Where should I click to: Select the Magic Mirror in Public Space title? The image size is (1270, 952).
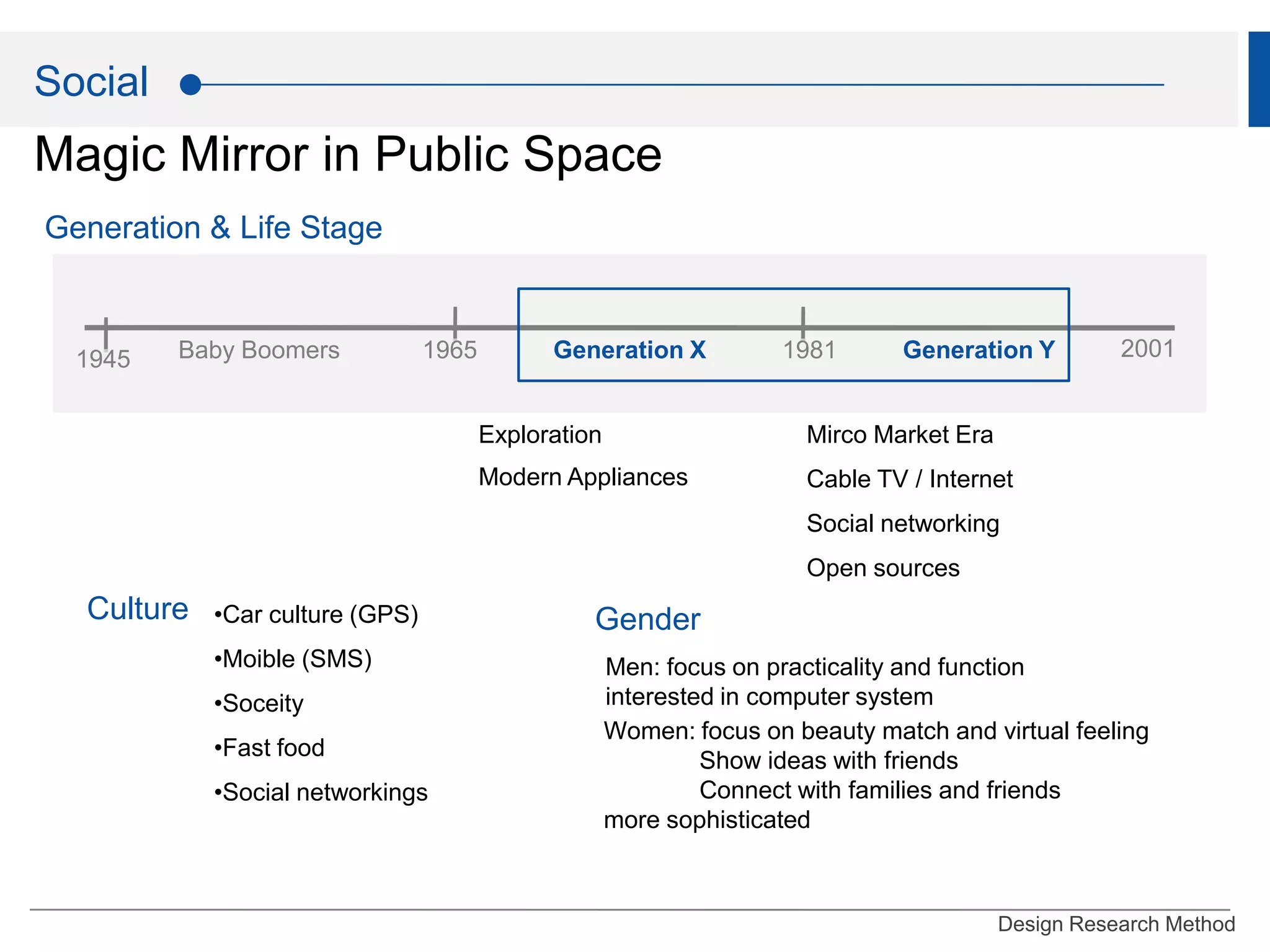[348, 154]
